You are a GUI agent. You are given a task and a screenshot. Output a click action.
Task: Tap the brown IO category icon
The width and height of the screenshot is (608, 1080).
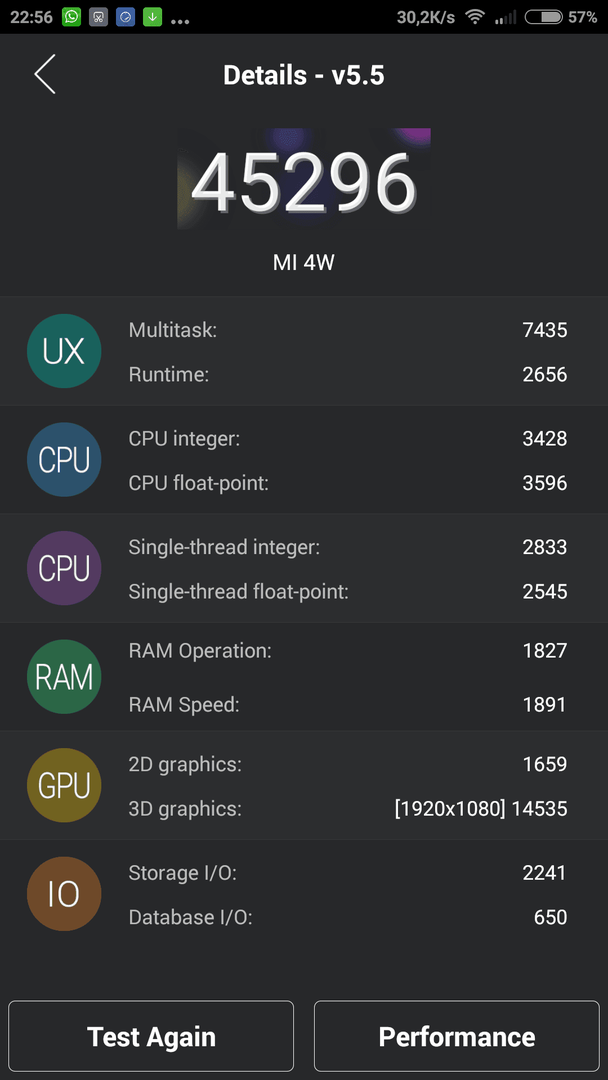(64, 894)
